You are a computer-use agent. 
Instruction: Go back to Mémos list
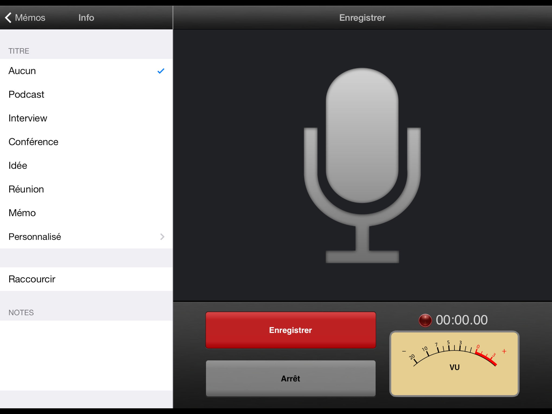tap(25, 18)
